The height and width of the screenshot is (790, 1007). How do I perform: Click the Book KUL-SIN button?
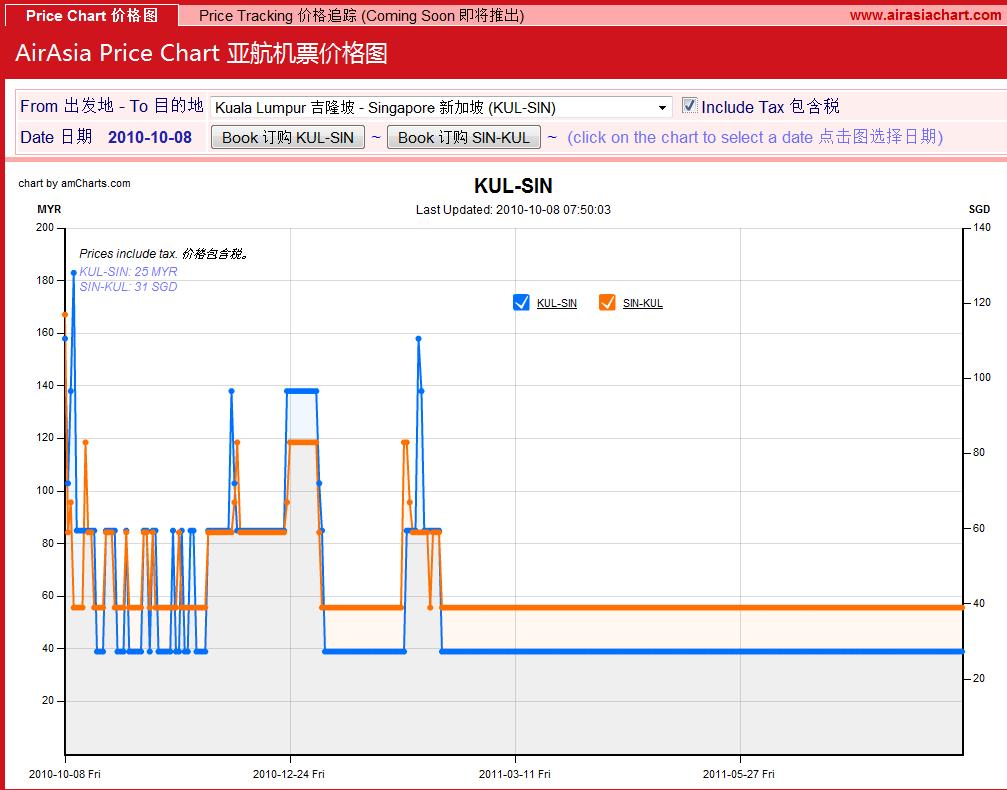(x=288, y=137)
